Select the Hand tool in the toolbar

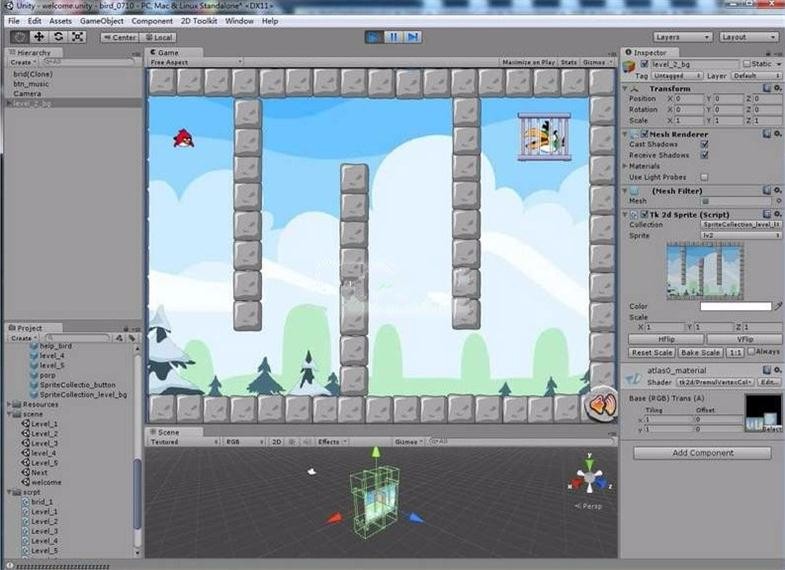coord(20,37)
